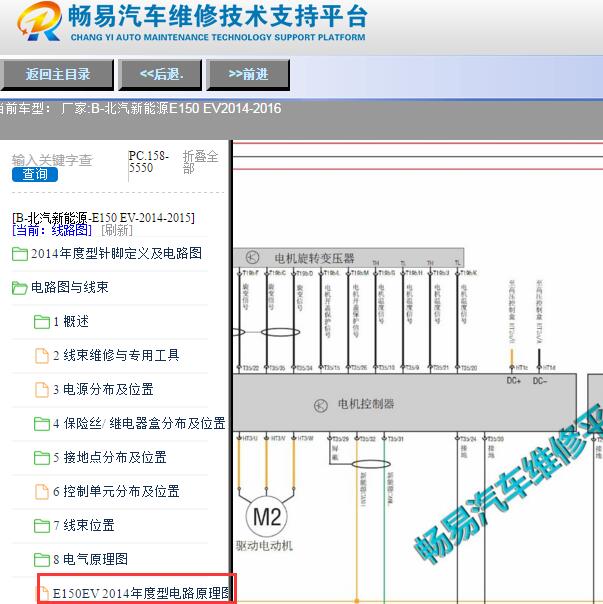Click the 电机旋转变压器 block label
Viewport: 603px width, 604px height.
(x=314, y=258)
